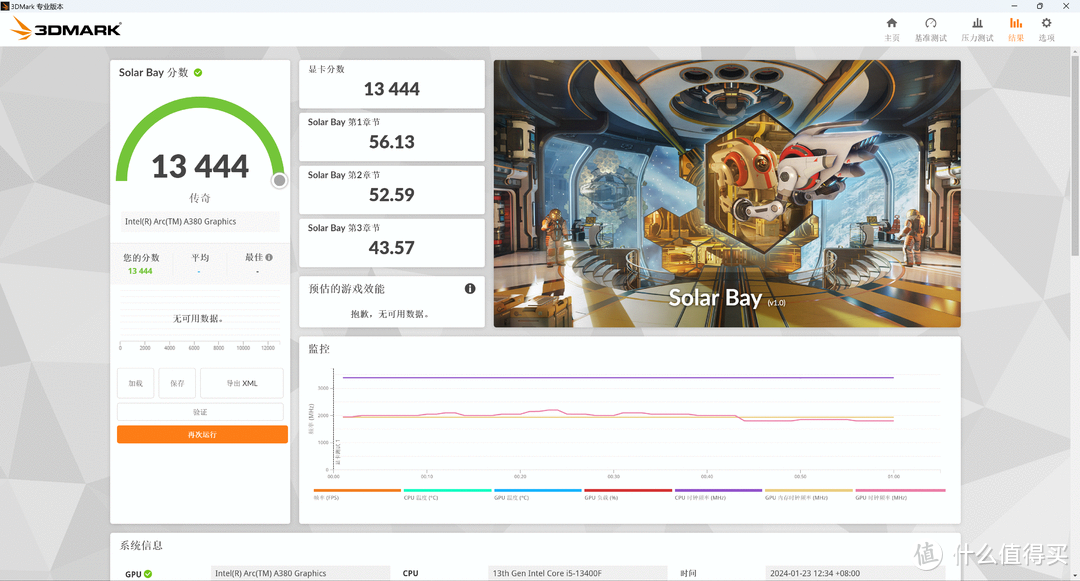Click the 平均 score column

tap(200, 264)
